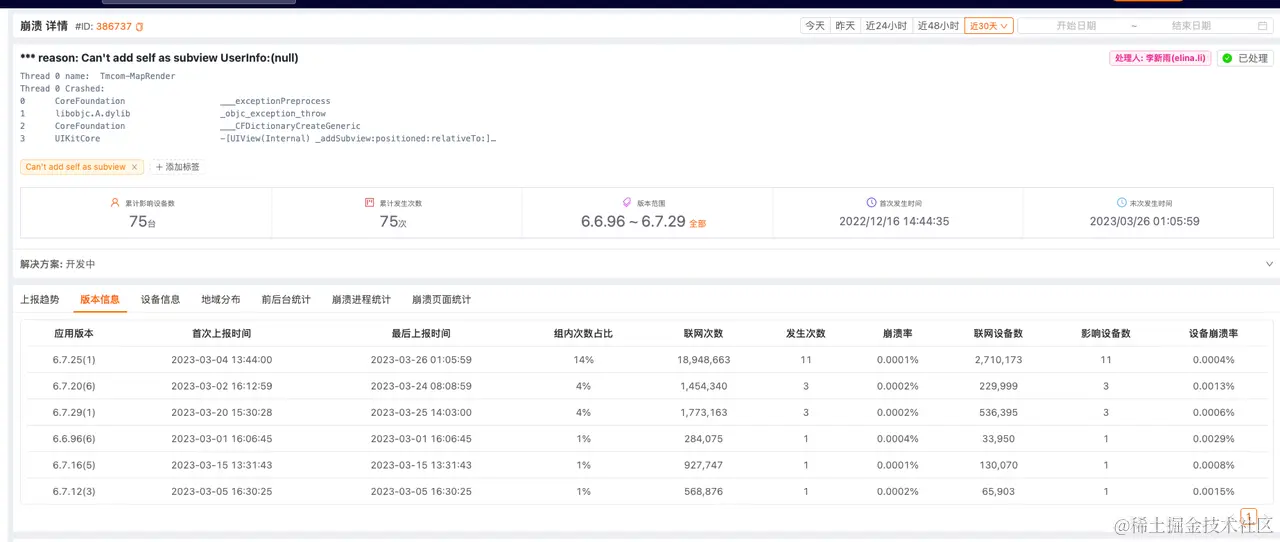The width and height of the screenshot is (1280, 542).
Task: Open the 近30天 dropdown
Action: pos(989,26)
